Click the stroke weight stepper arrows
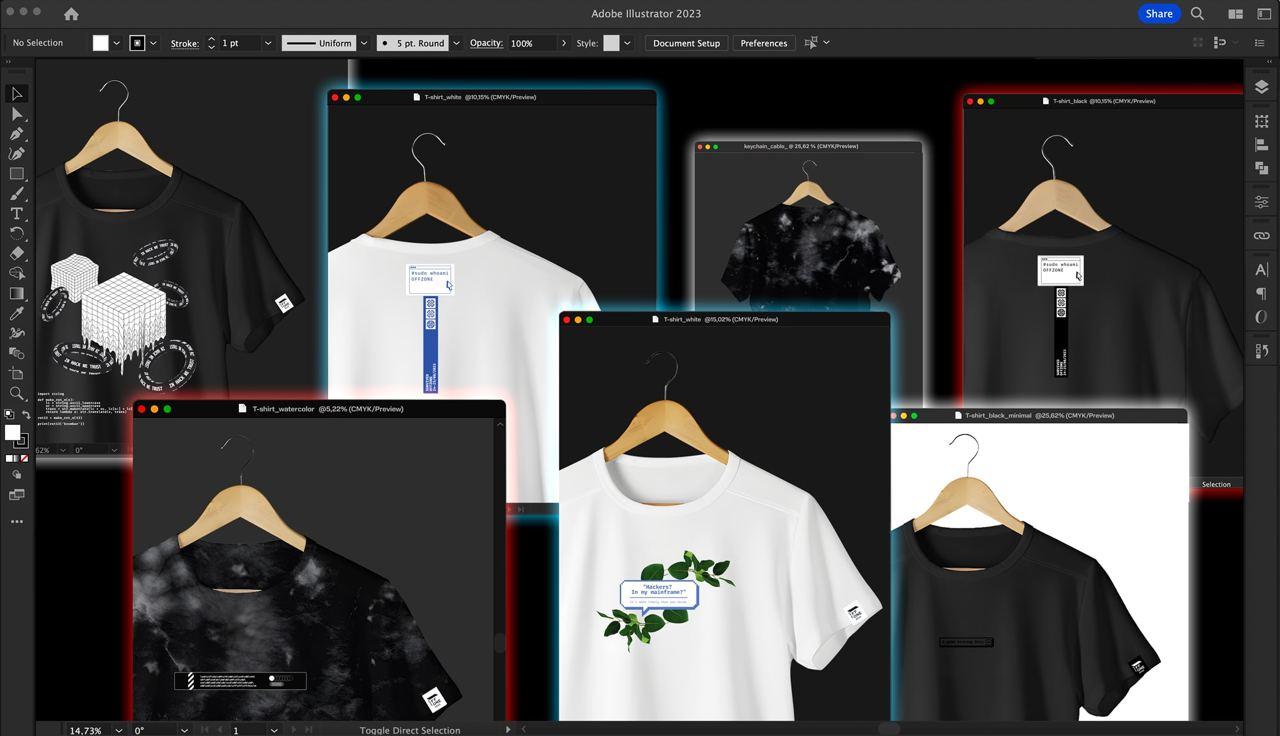 pyautogui.click(x=211, y=43)
